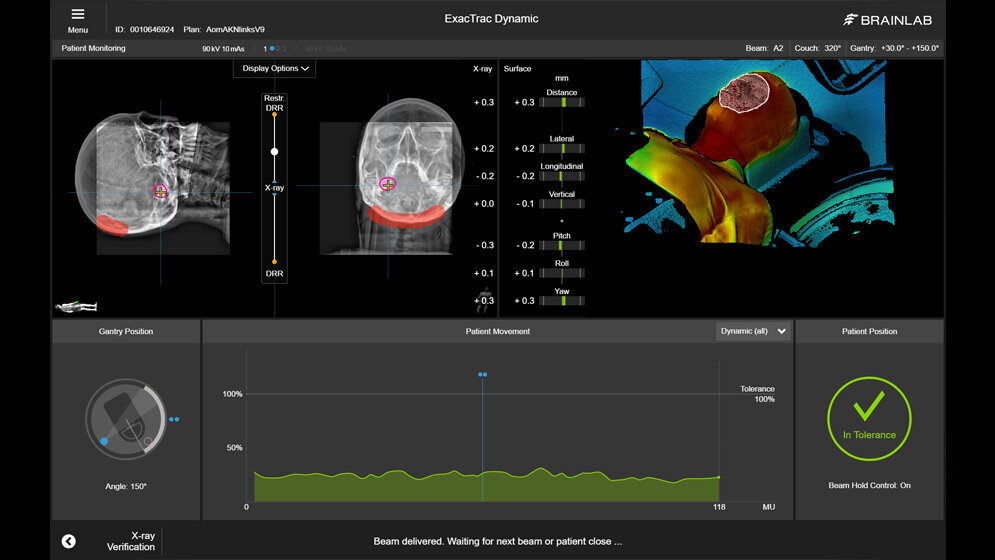Viewport: 995px width, 560px height.
Task: Click the blue dots beside gantry dial
Action: coord(174,419)
